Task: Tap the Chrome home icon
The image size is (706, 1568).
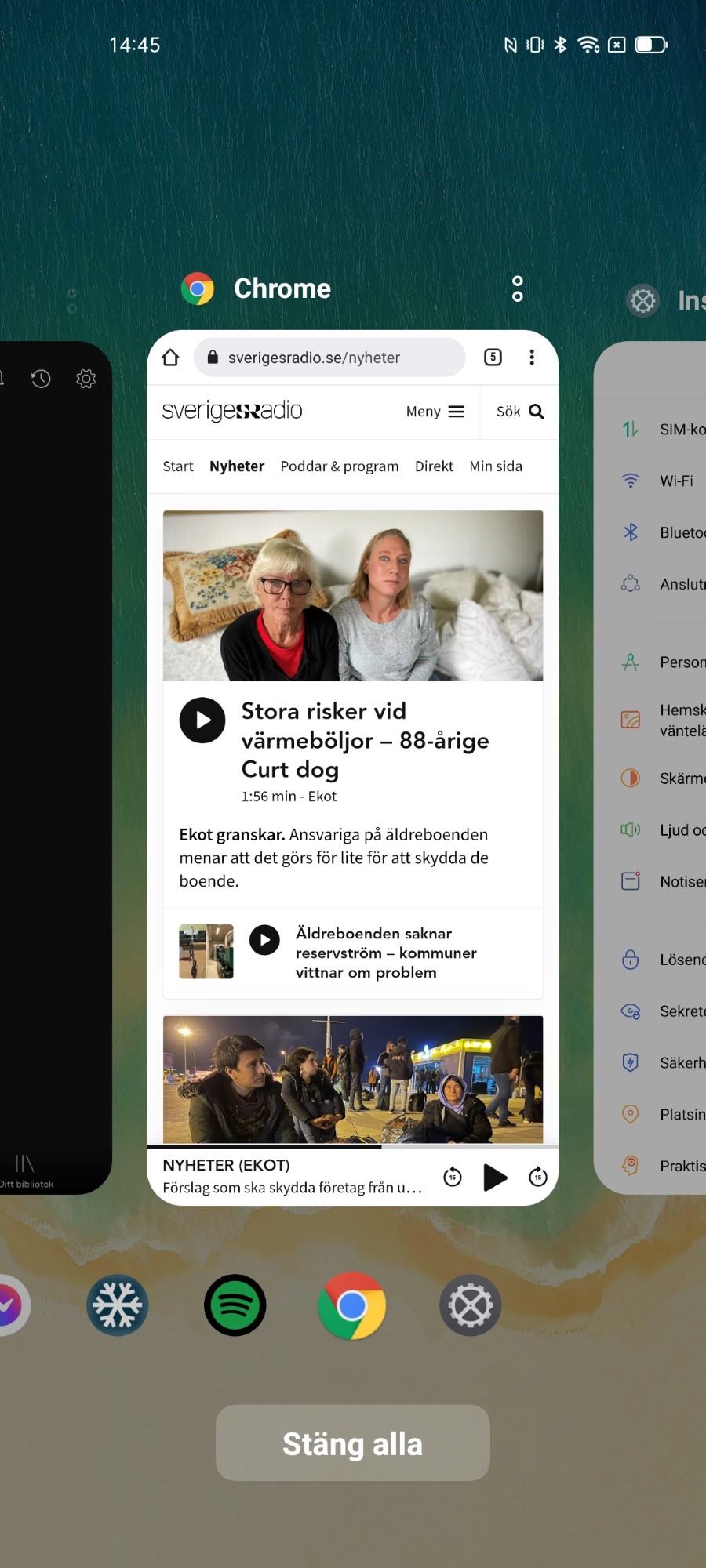Action: point(170,358)
